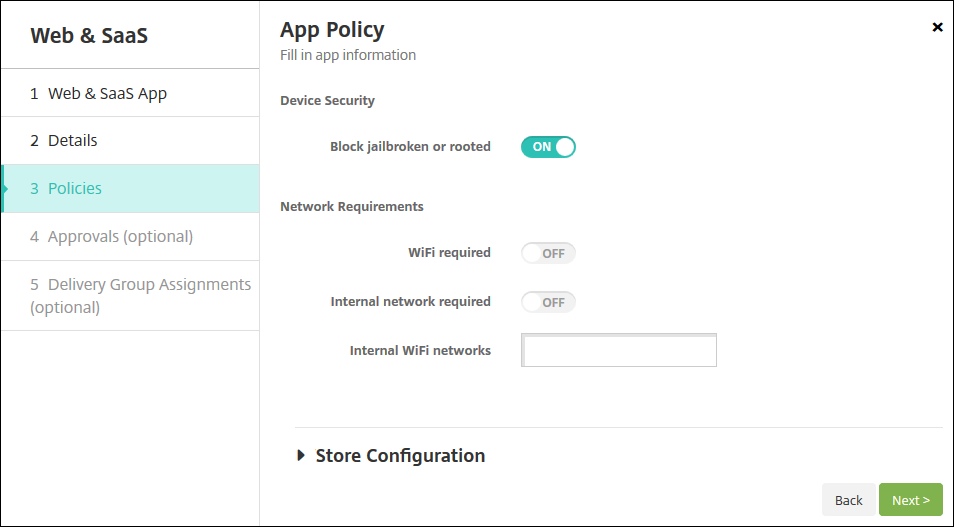Click the Web & SaaS sidebar title
Image resolution: width=954 pixels, height=527 pixels.
[88, 36]
